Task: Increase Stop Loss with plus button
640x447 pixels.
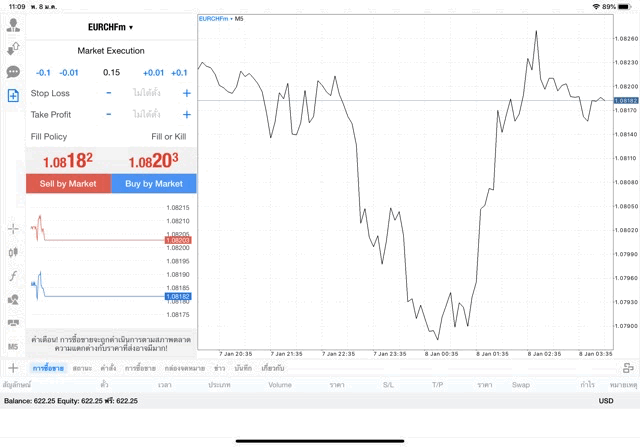Action: (186, 93)
